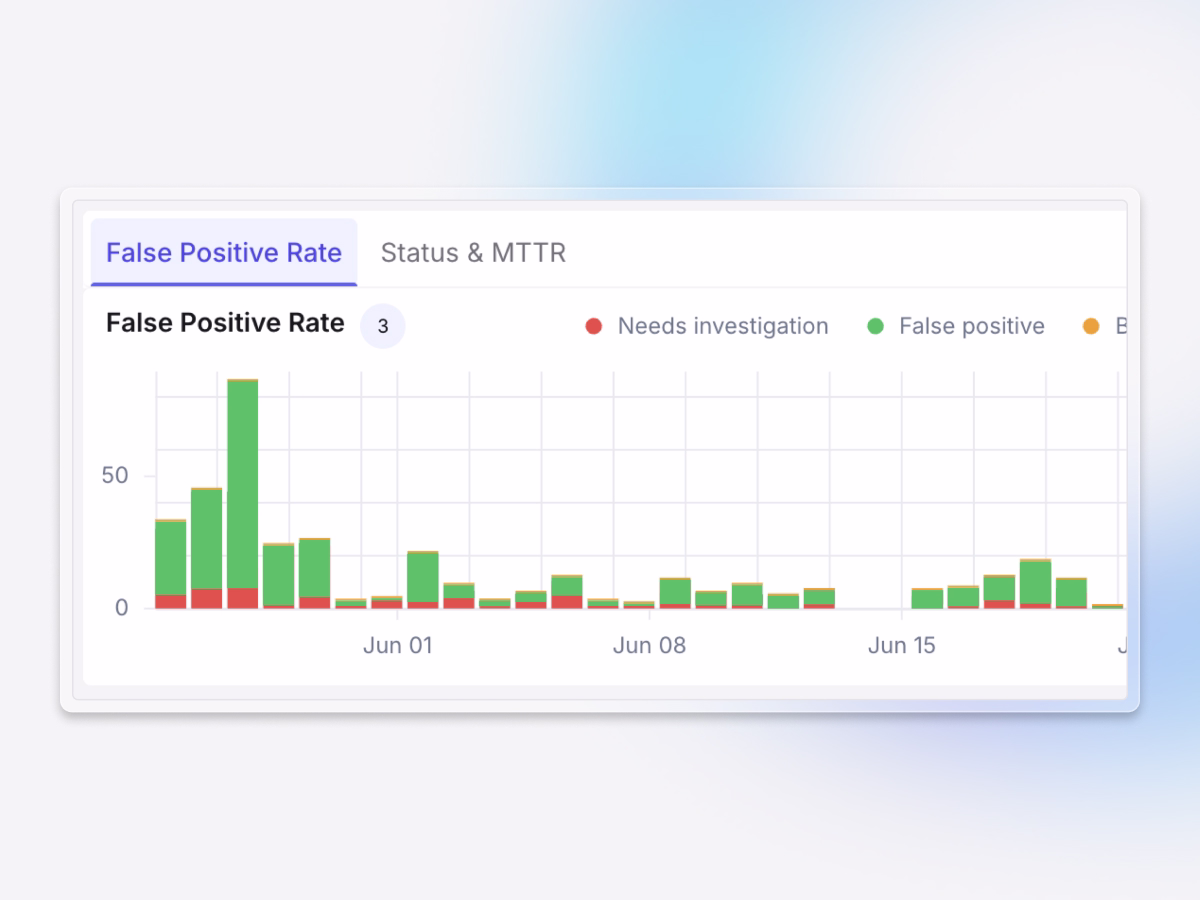Expand the Jun 08 axis group
Screen dimensions: 1200x900
pyautogui.click(x=650, y=645)
